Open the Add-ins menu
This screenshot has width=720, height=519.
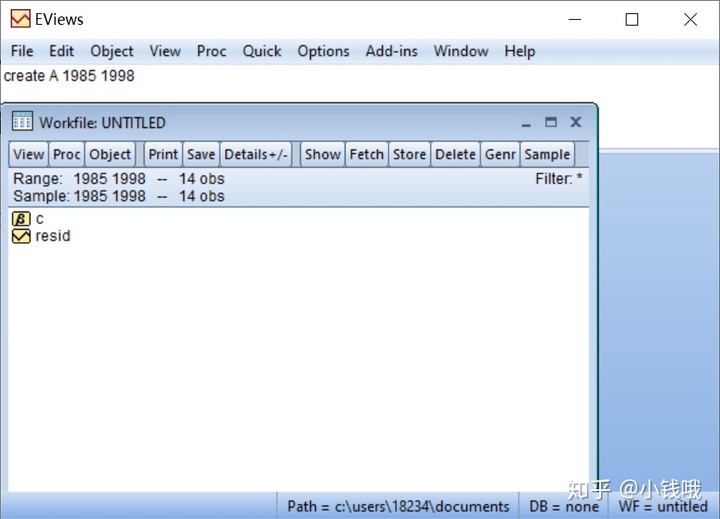tap(392, 51)
